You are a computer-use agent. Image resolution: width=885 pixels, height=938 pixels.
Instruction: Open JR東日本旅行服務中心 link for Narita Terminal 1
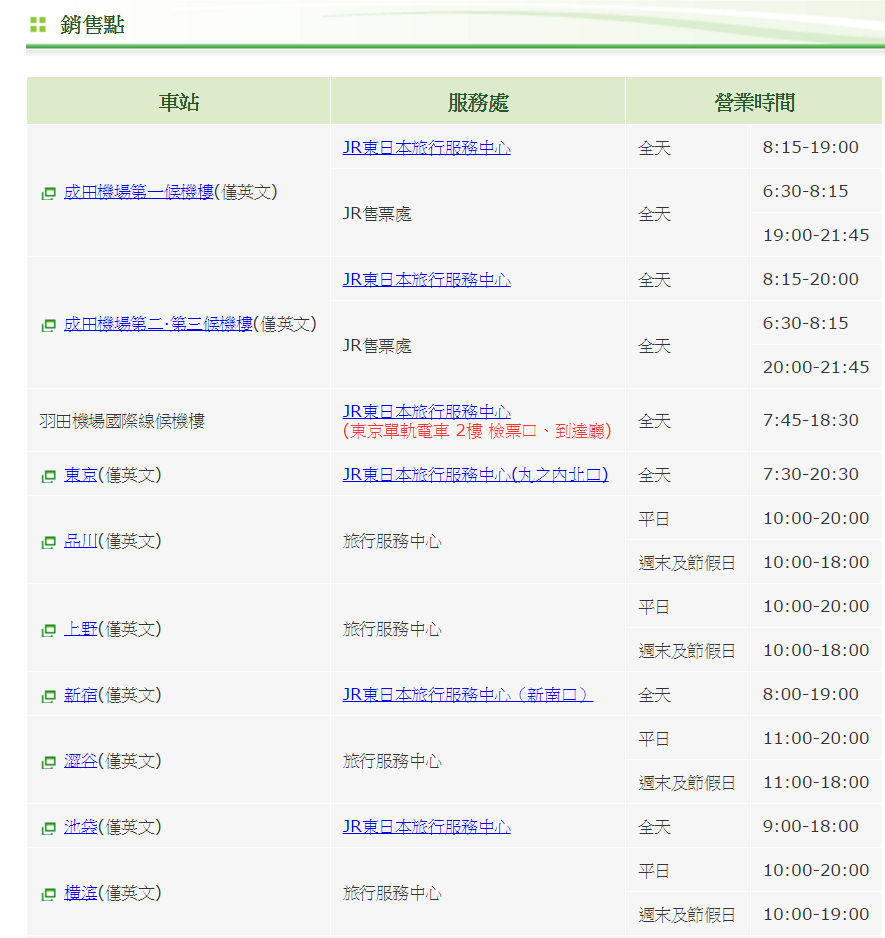(x=427, y=148)
